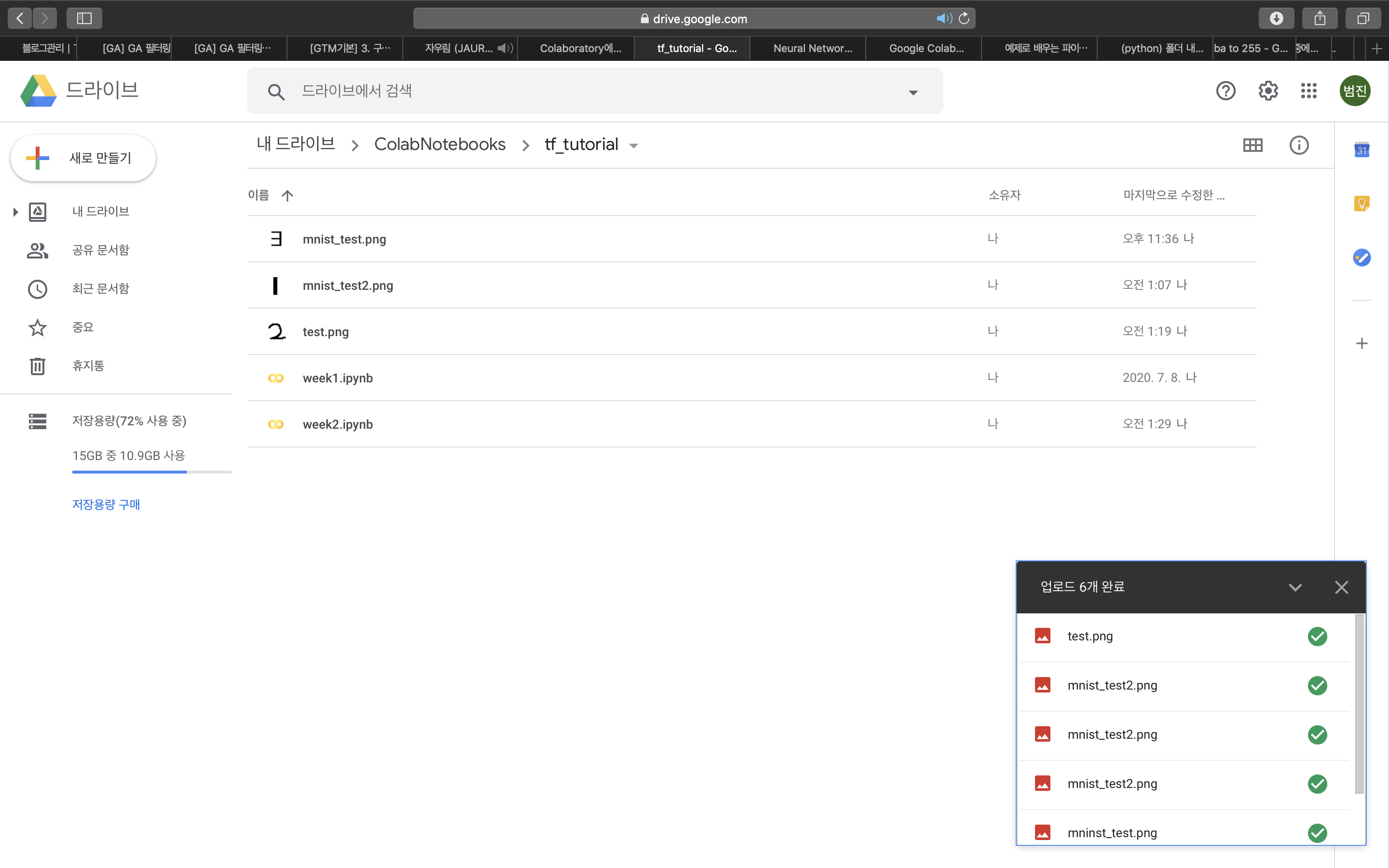Click the Google apps grid icon
The width and height of the screenshot is (1389, 868).
(1308, 91)
